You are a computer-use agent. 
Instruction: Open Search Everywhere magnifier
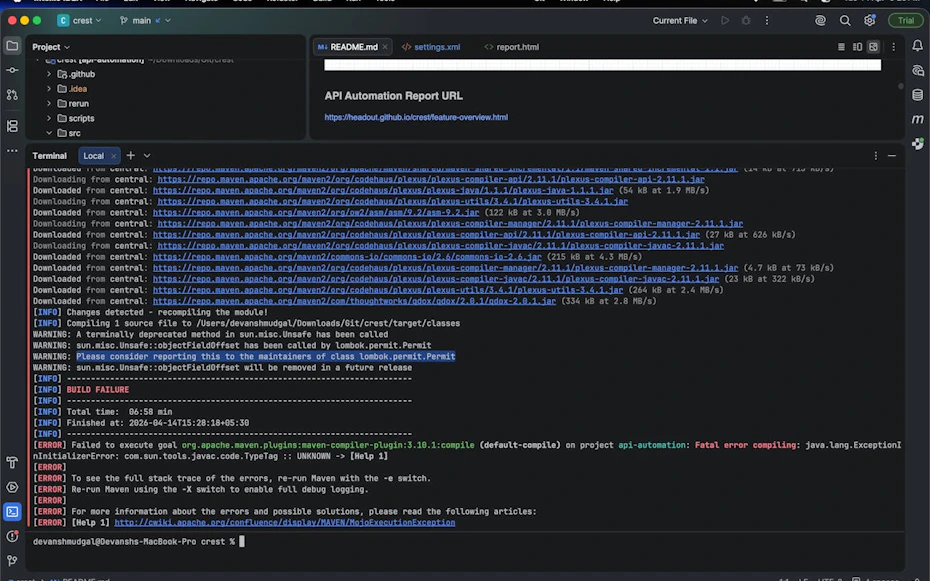coord(845,20)
